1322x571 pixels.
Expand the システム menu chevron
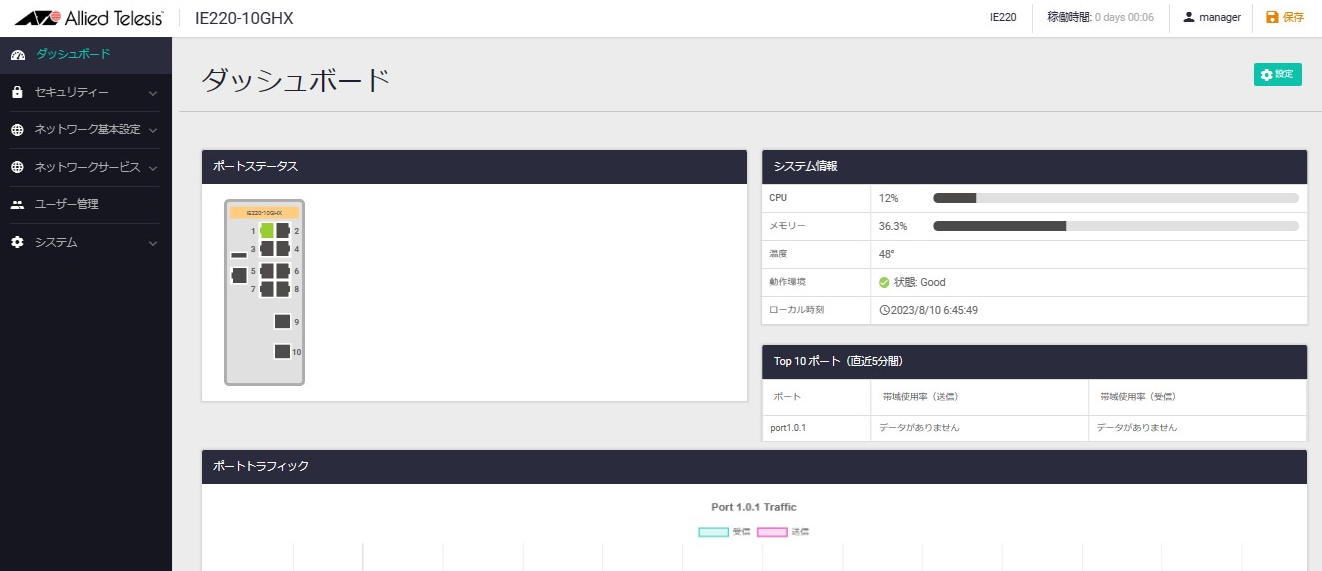[x=153, y=243]
